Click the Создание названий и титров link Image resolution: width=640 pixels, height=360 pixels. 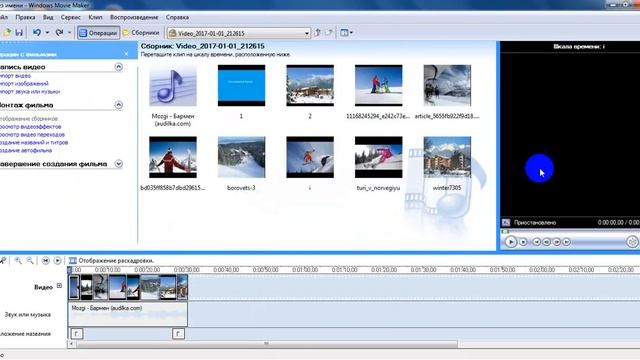(x=34, y=142)
